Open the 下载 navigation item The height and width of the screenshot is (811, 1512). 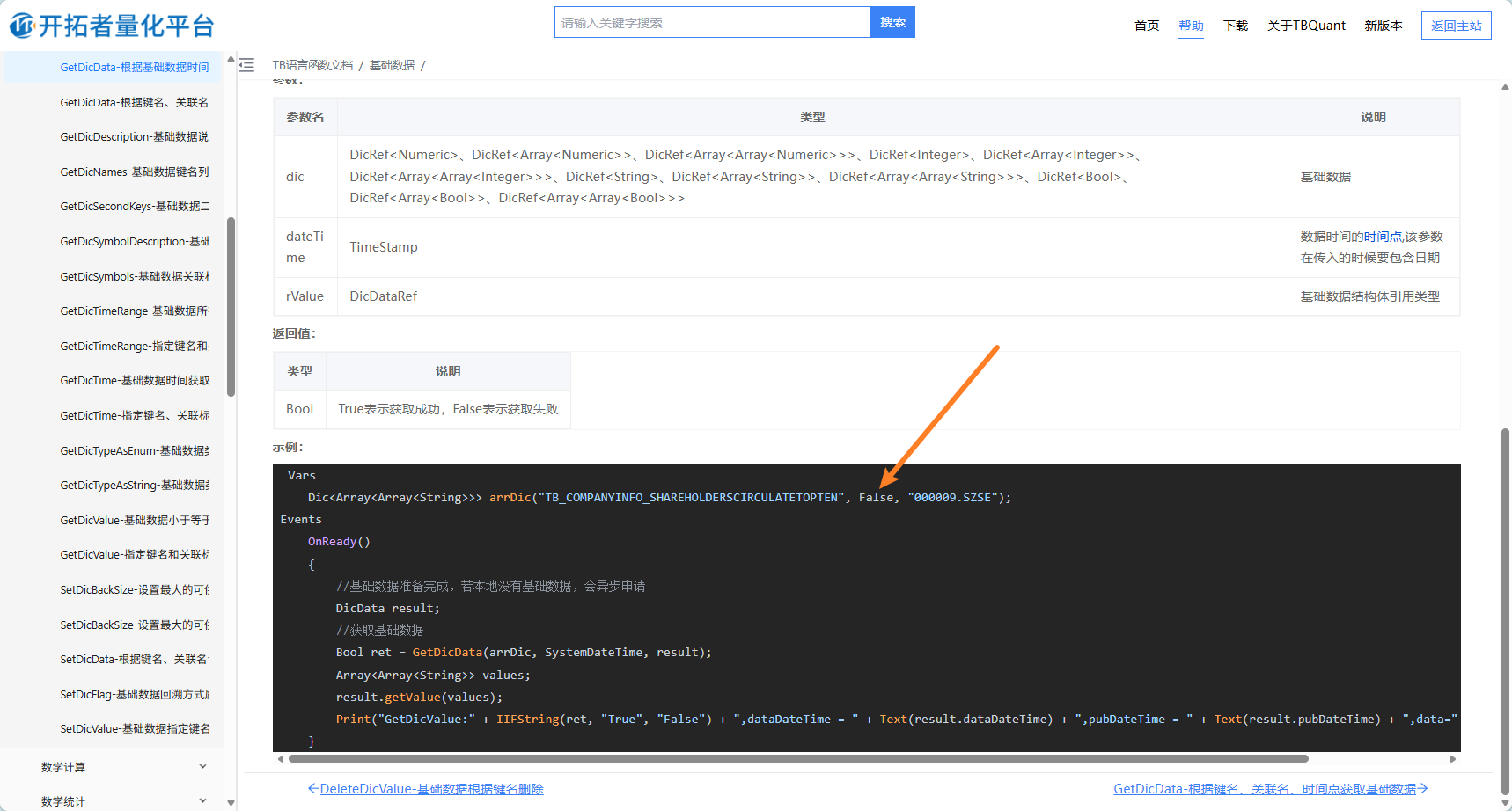pos(1235,26)
